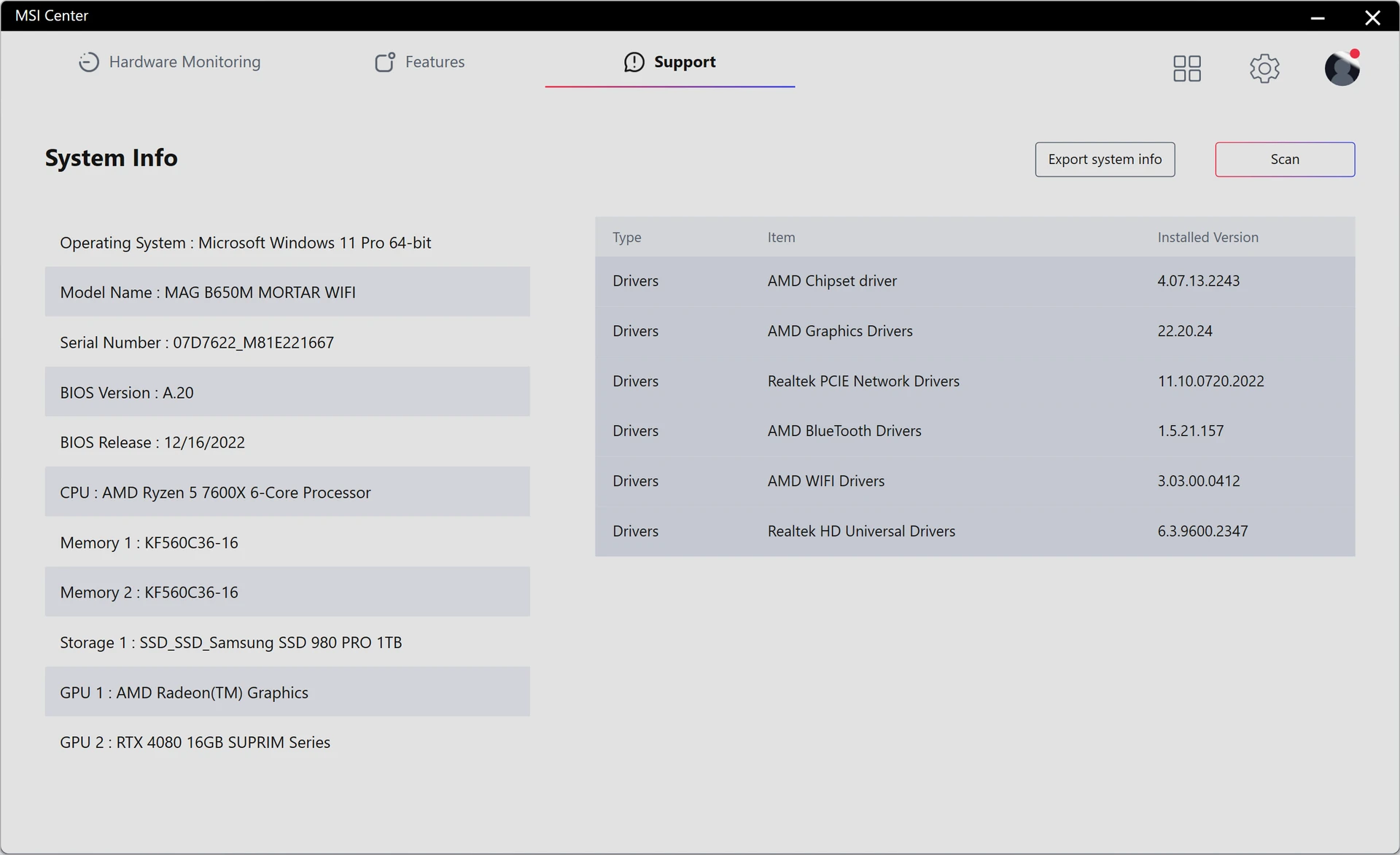Open the settings gear icon
Screen dimensions: 1400x855
coord(1264,69)
